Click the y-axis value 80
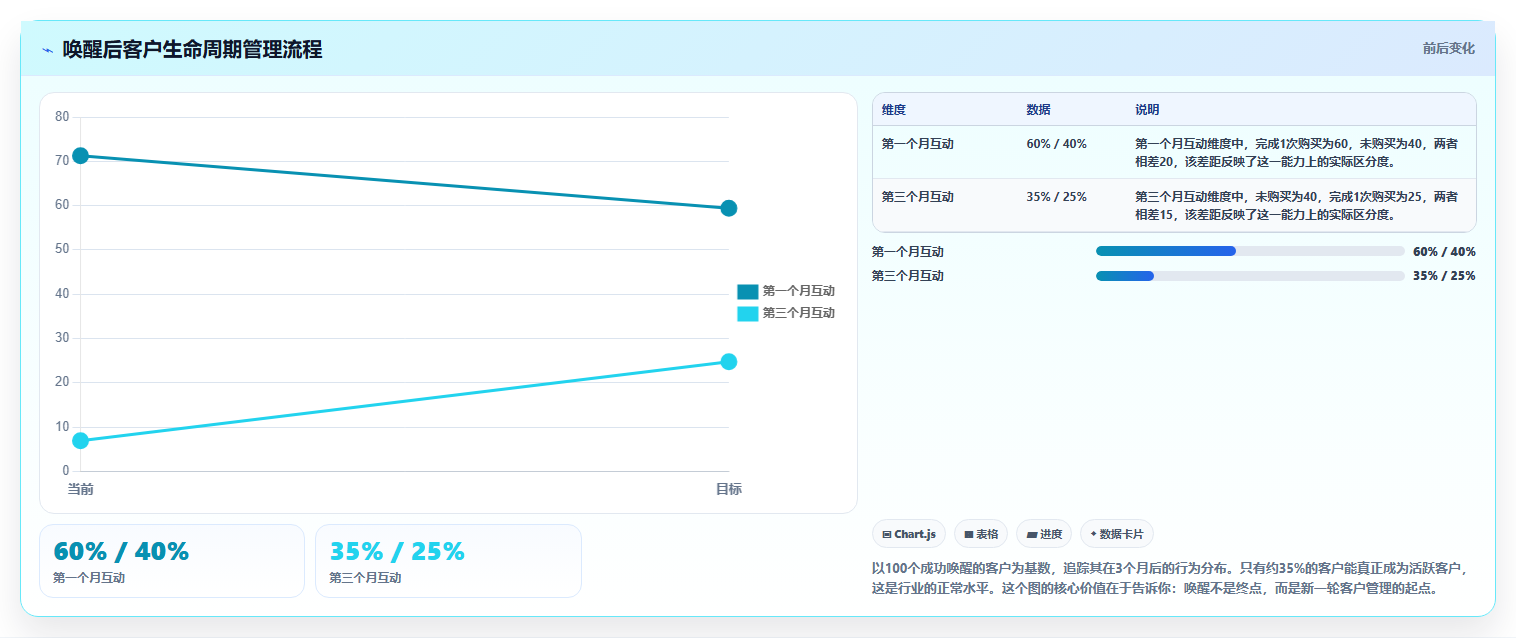1516x638 pixels. [x=62, y=117]
